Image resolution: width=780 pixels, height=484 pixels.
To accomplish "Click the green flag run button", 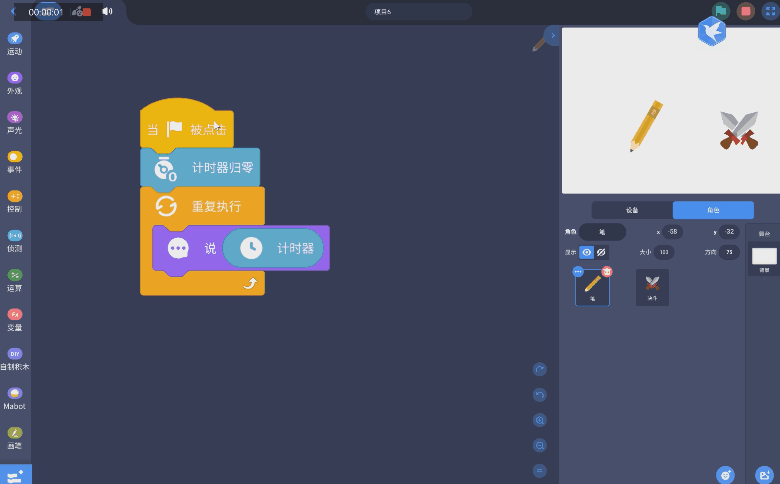I will 720,11.
